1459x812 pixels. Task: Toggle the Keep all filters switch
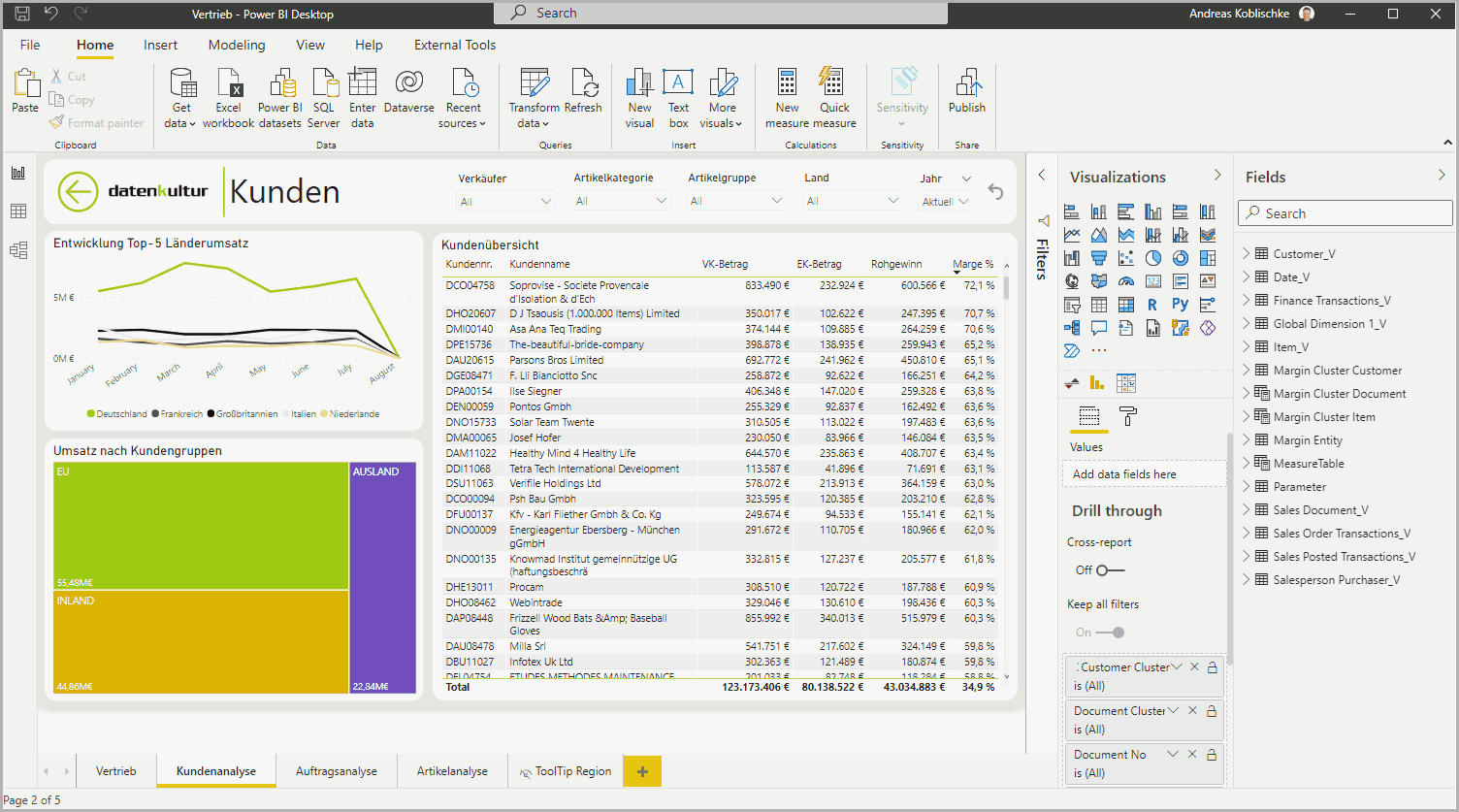tap(1110, 633)
